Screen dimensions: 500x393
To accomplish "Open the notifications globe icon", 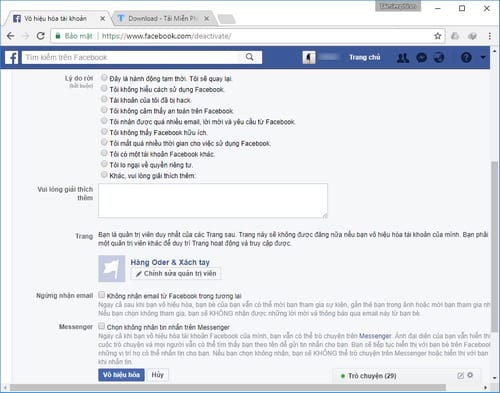I will pyautogui.click(x=439, y=58).
